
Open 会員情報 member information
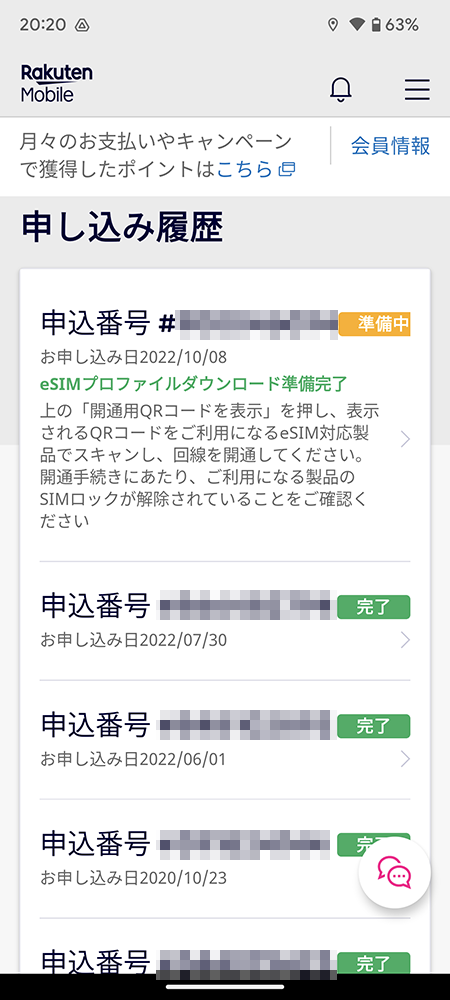tap(390, 146)
